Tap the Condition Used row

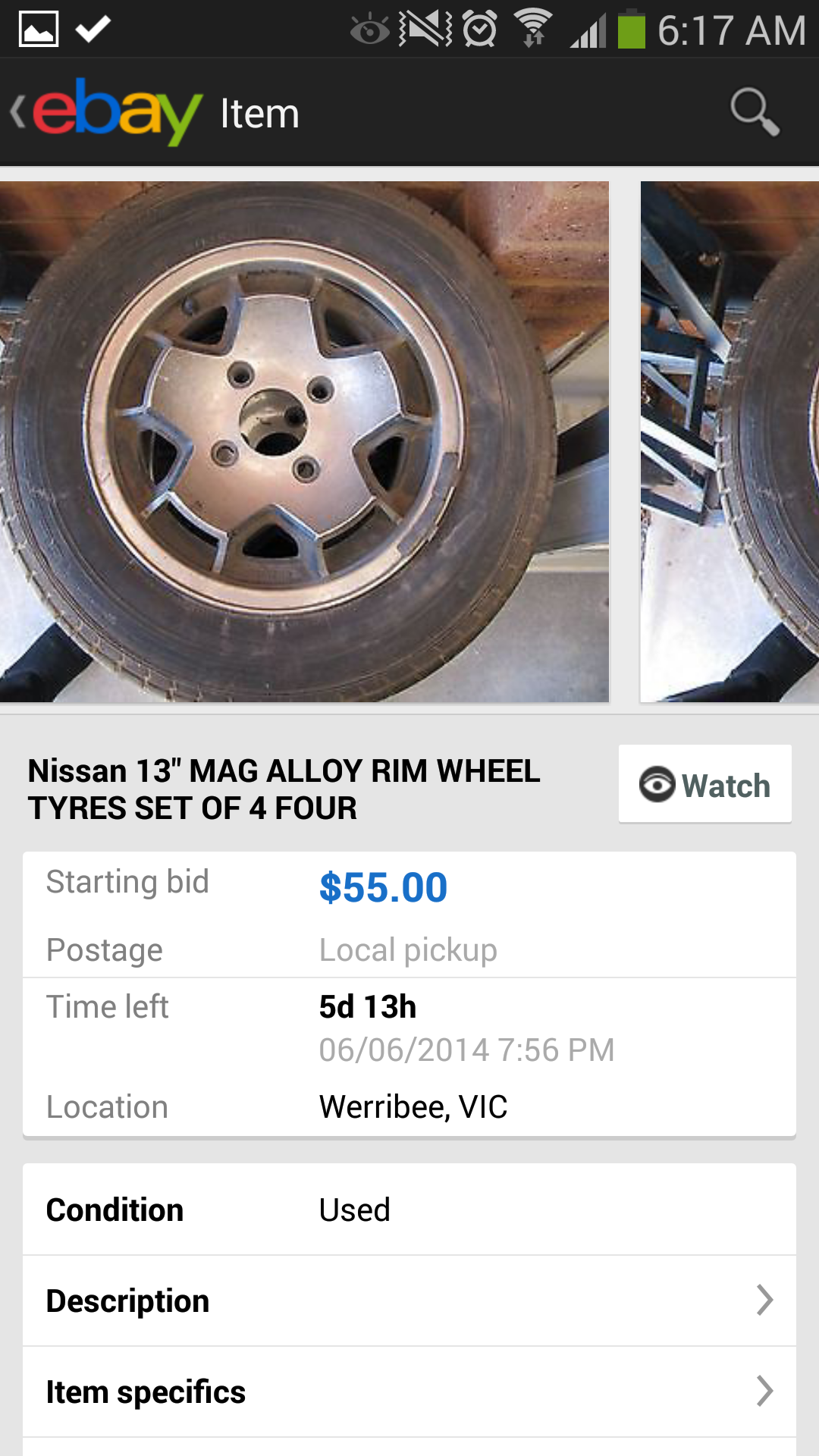pos(409,1210)
